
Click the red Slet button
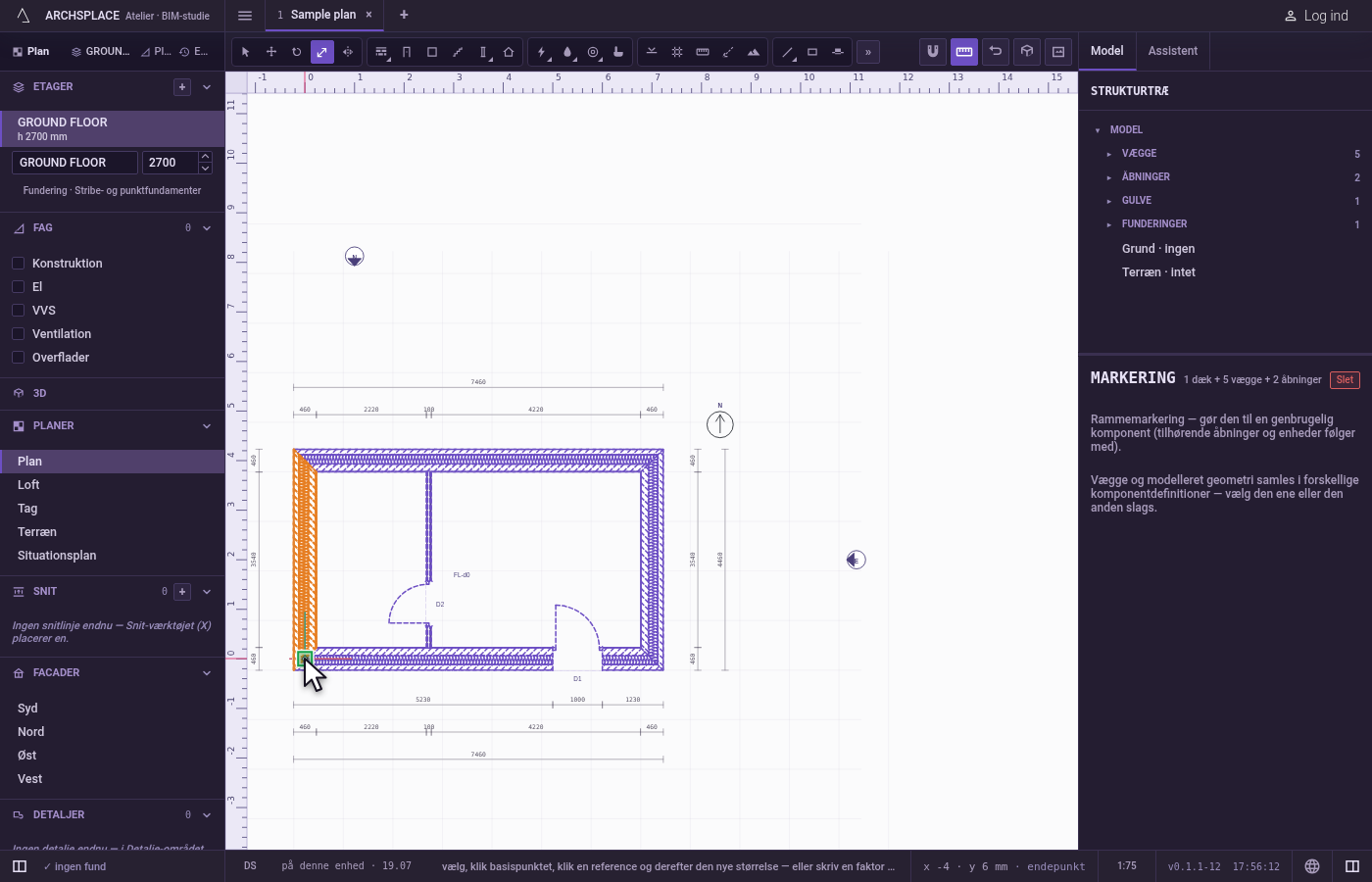point(1345,380)
